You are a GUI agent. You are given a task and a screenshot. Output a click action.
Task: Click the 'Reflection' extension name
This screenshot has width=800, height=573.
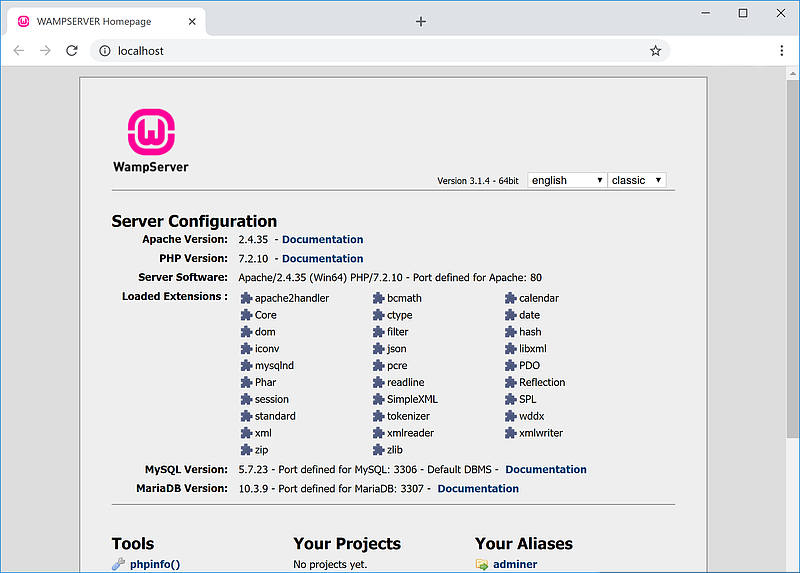542,382
